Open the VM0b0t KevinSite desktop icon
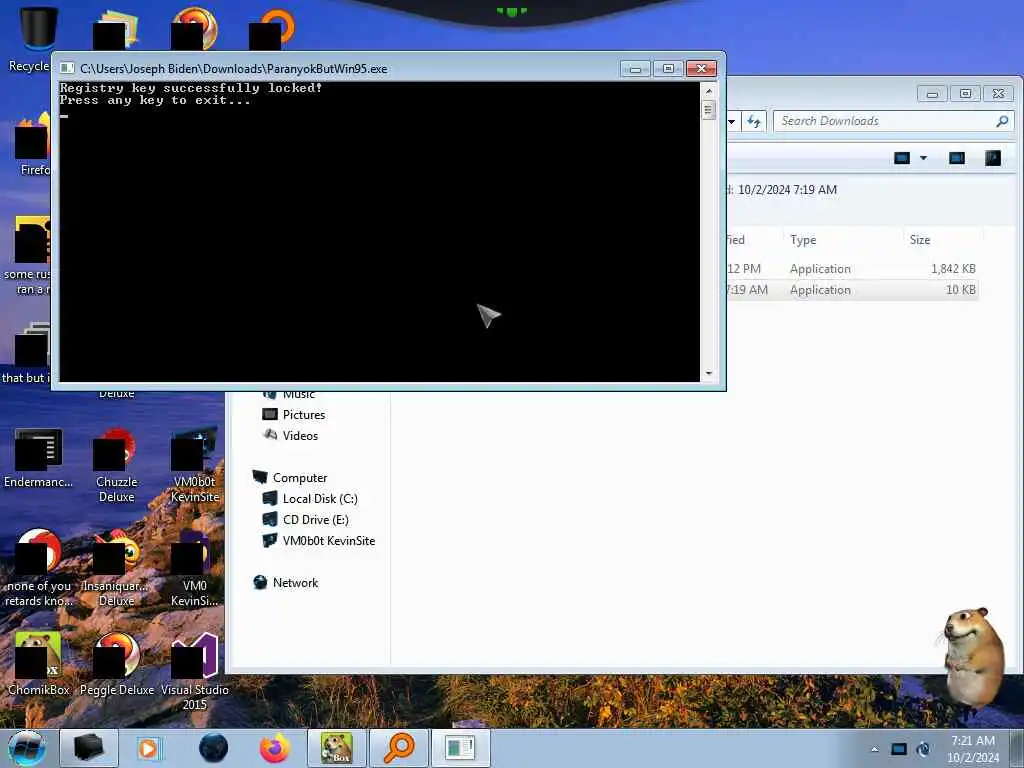Image resolution: width=1024 pixels, height=768 pixels. pyautogui.click(x=195, y=465)
